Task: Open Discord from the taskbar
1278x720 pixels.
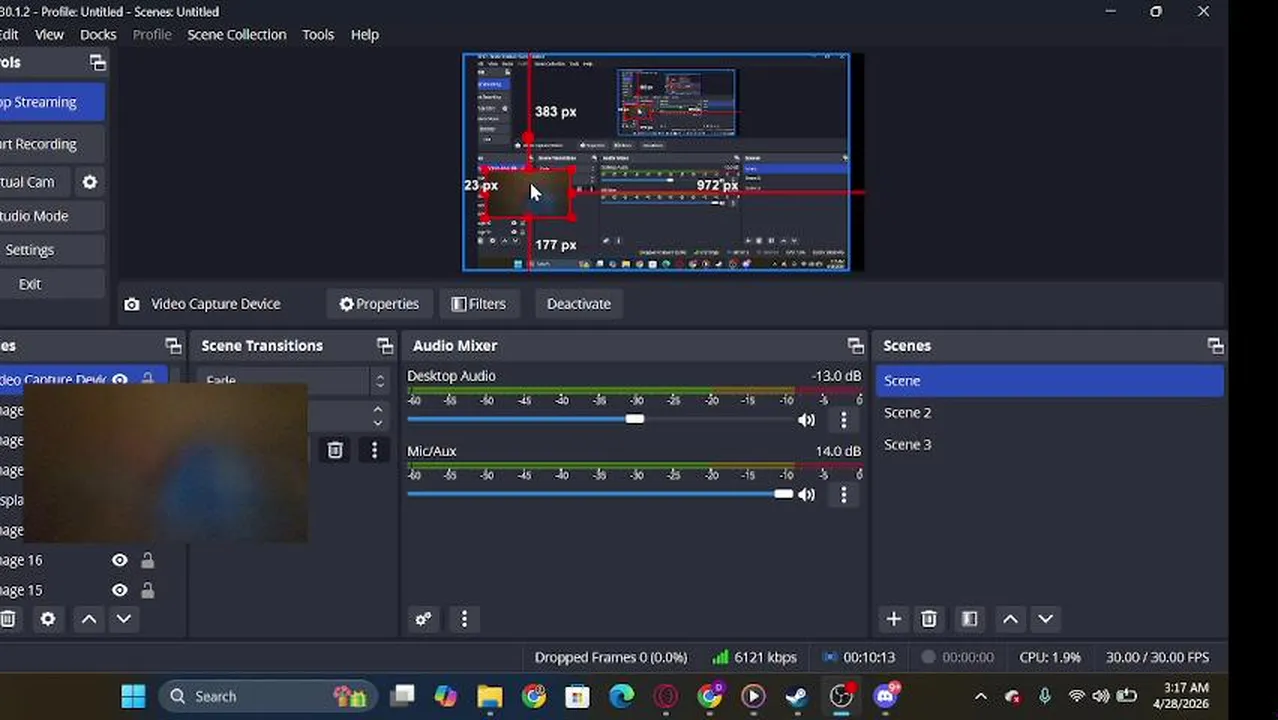Action: (x=886, y=696)
